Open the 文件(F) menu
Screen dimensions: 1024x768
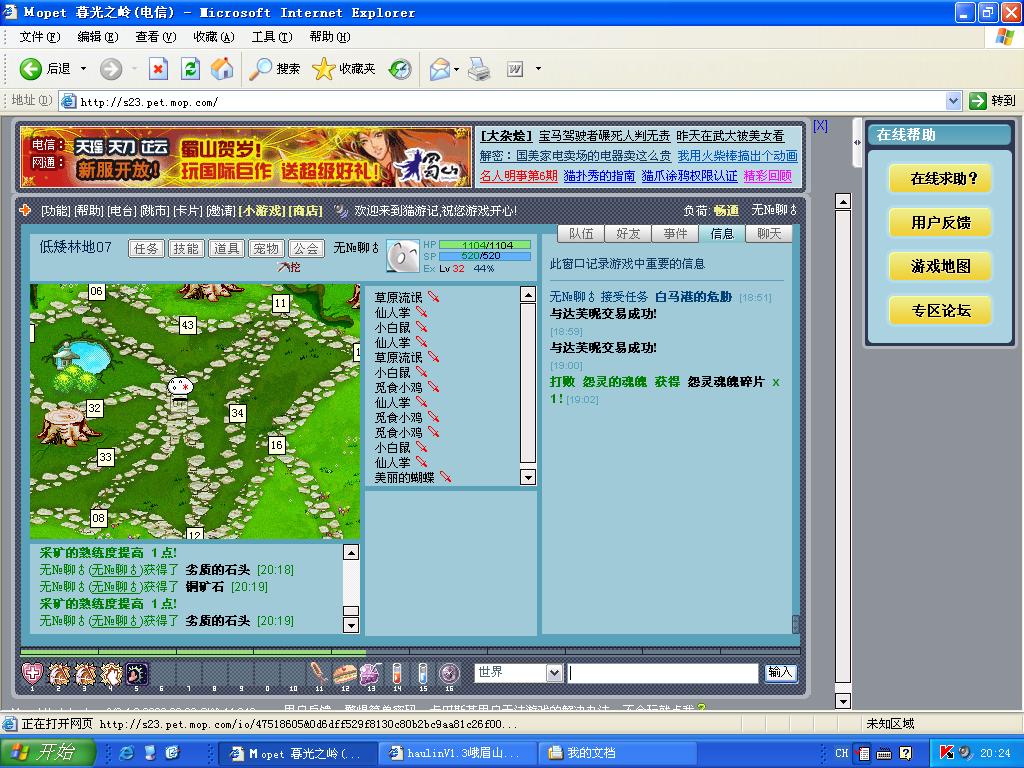tap(40, 37)
